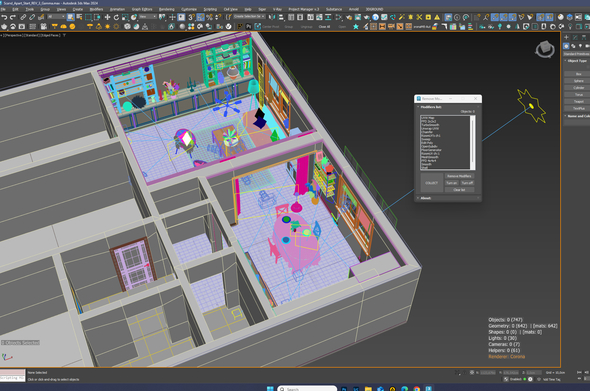Screen dimensions: 590x391
Task: Open the Create Selection Set dropdown
Action: pyautogui.click(x=249, y=17)
